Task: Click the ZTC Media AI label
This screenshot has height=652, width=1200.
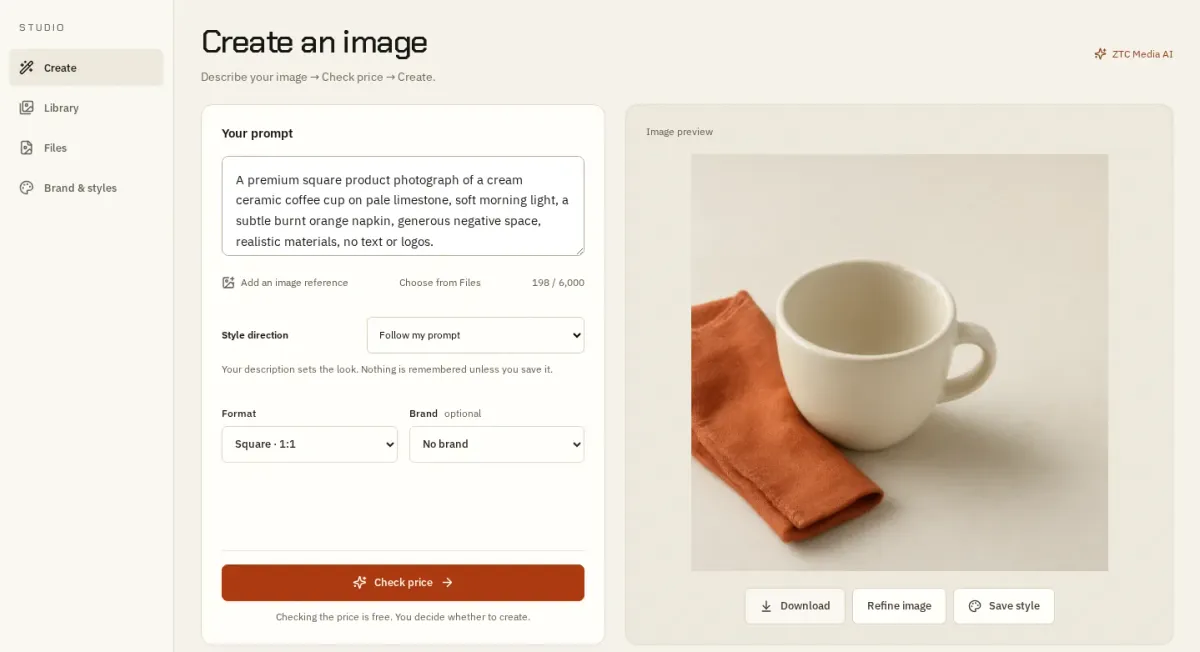Action: (1142, 54)
